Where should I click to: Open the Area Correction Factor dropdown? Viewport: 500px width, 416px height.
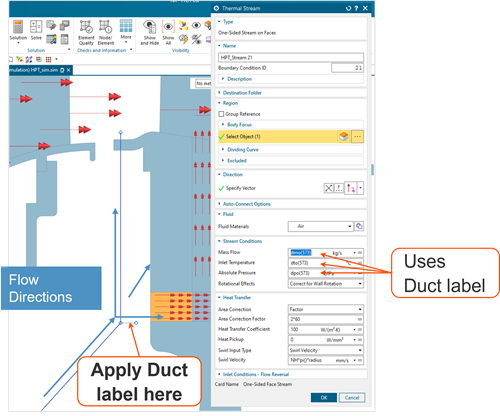360,319
